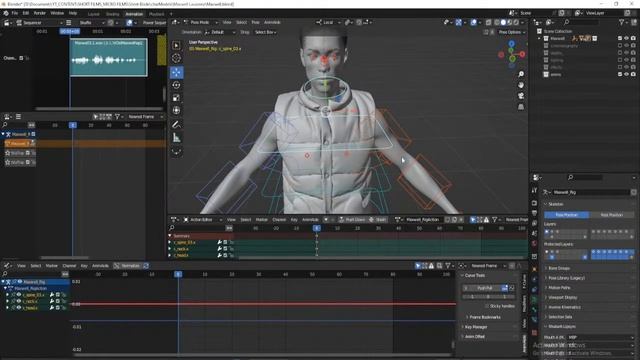Toggle visibility eye of Maxwell collection

coord(626,38)
